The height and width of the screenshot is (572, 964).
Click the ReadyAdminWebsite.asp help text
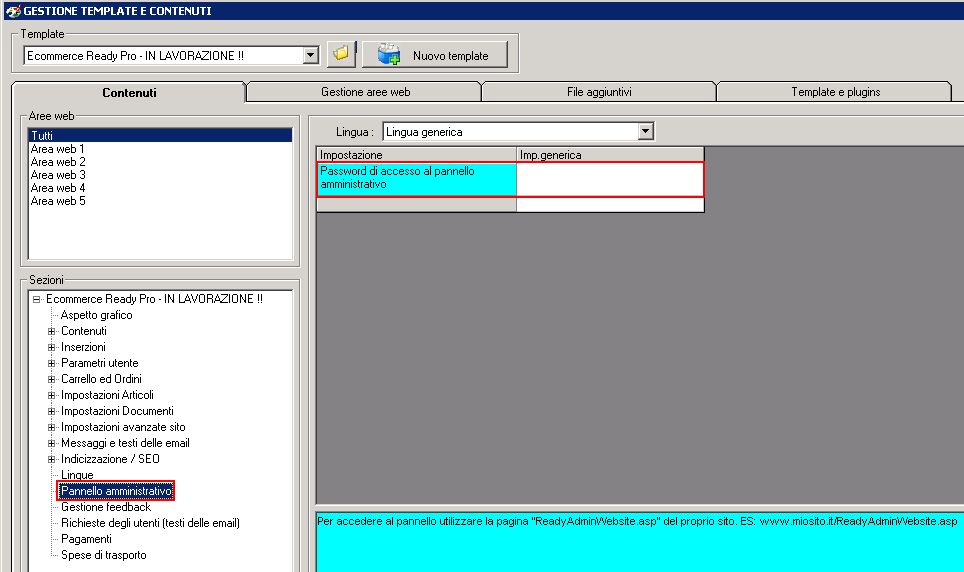[638, 522]
